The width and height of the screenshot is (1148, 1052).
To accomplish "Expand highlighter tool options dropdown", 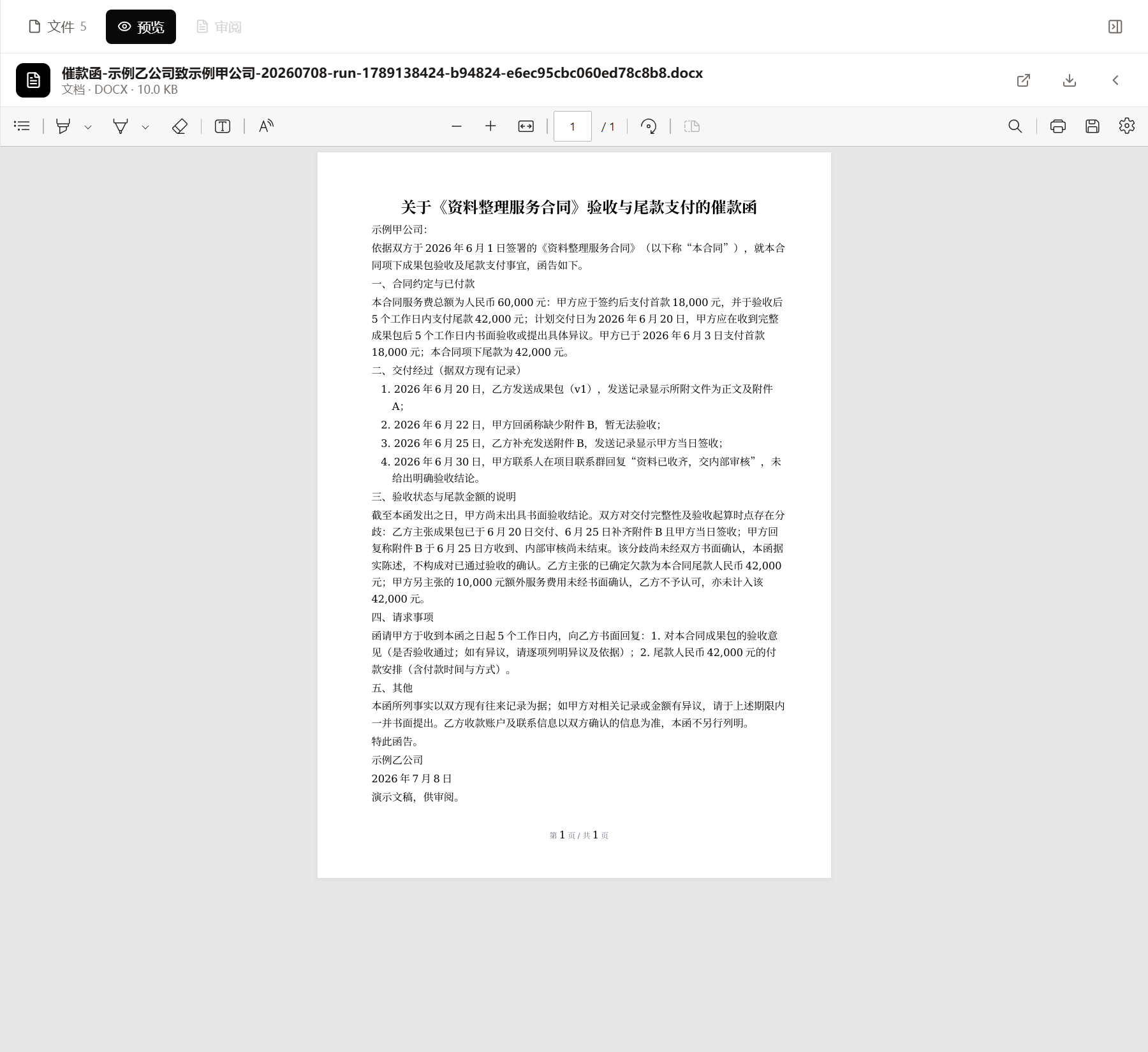I will pyautogui.click(x=88, y=127).
